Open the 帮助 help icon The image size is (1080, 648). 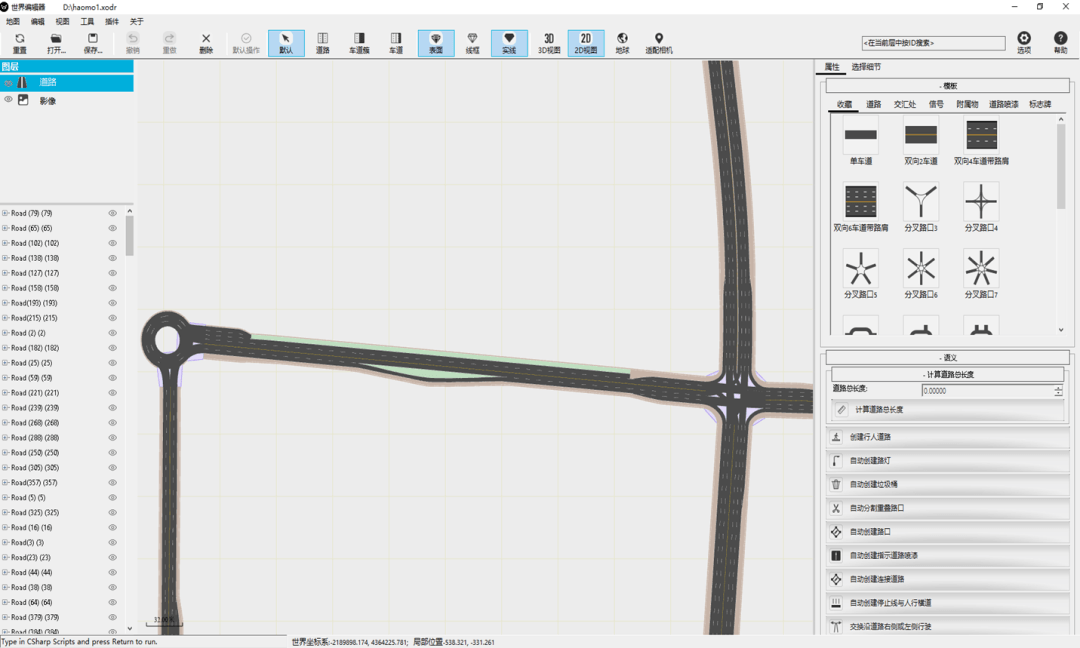point(1060,43)
